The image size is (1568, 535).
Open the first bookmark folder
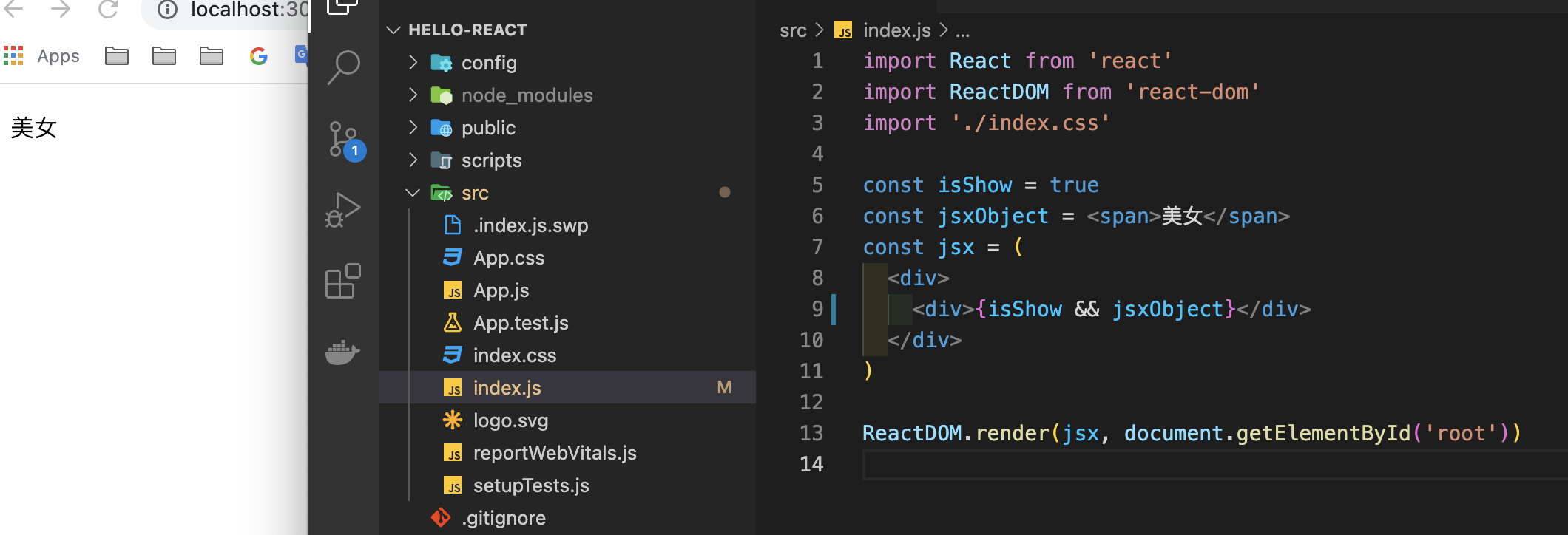click(116, 56)
